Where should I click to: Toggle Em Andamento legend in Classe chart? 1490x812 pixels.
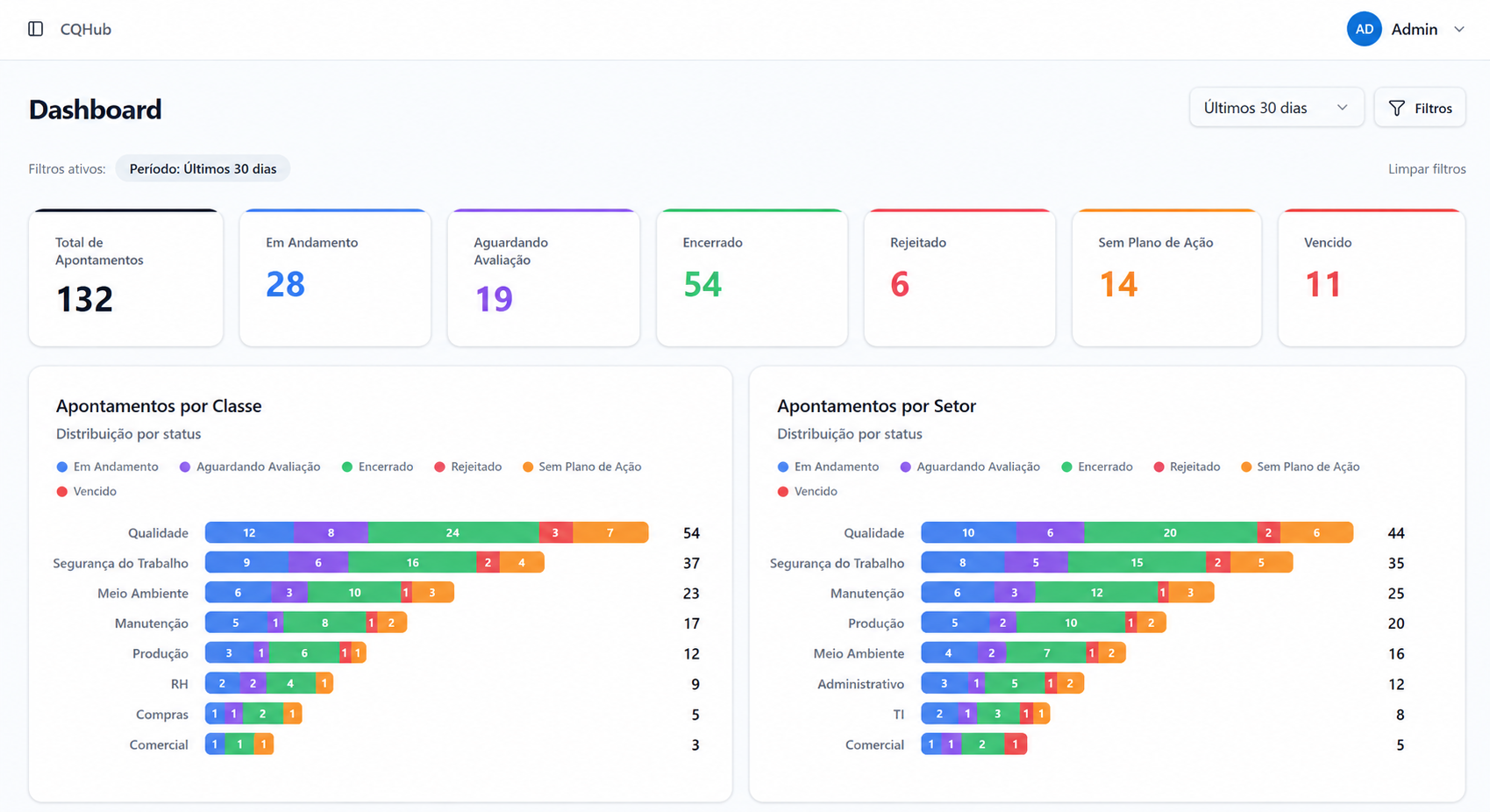point(107,467)
